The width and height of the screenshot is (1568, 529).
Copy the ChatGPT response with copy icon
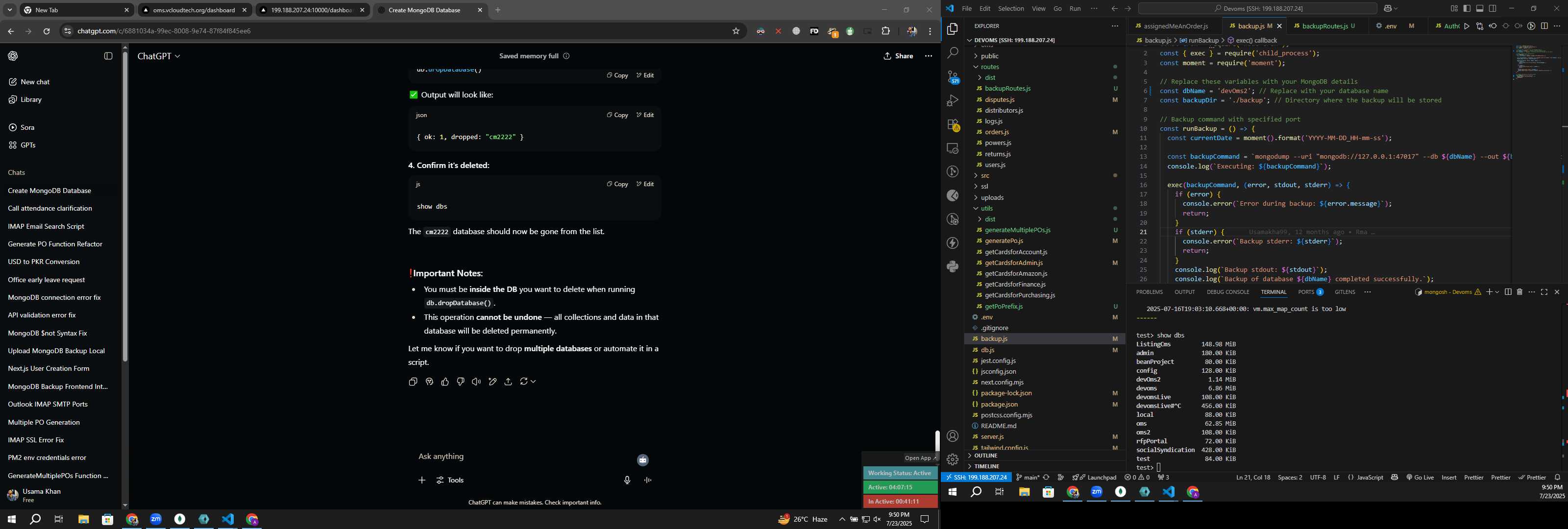413,382
